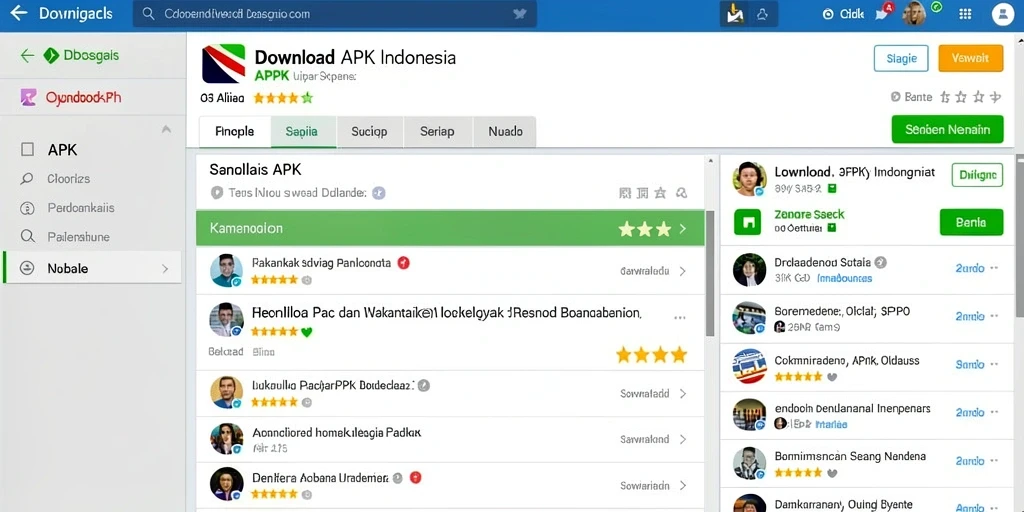1024x512 pixels.
Task: Go back via the Dbosgais sidebar arrow
Action: click(27, 56)
